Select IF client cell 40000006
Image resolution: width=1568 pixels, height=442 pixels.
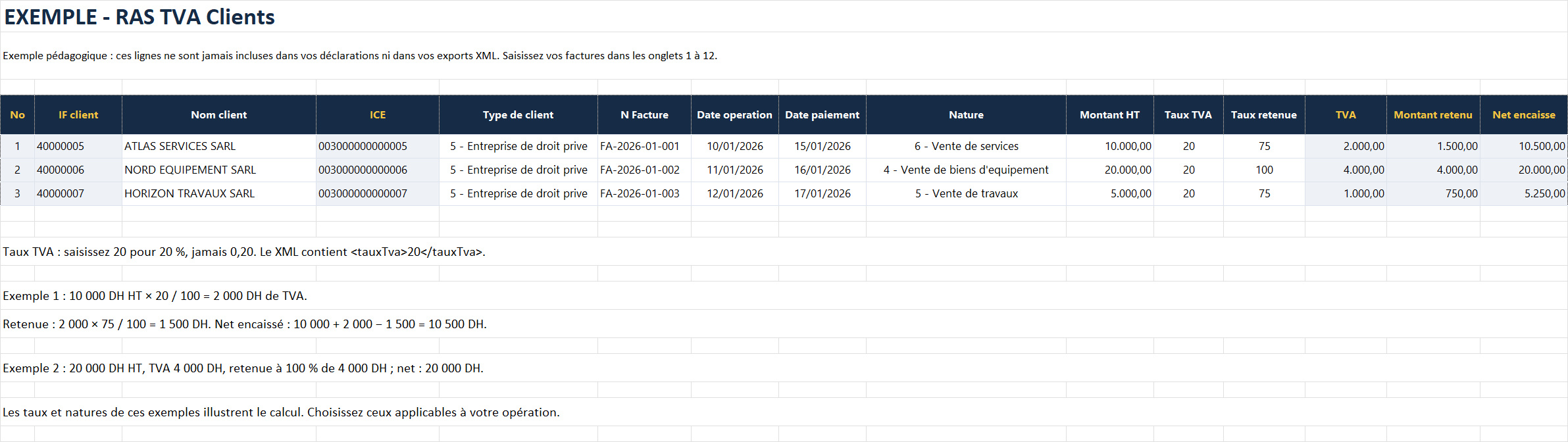point(78,170)
